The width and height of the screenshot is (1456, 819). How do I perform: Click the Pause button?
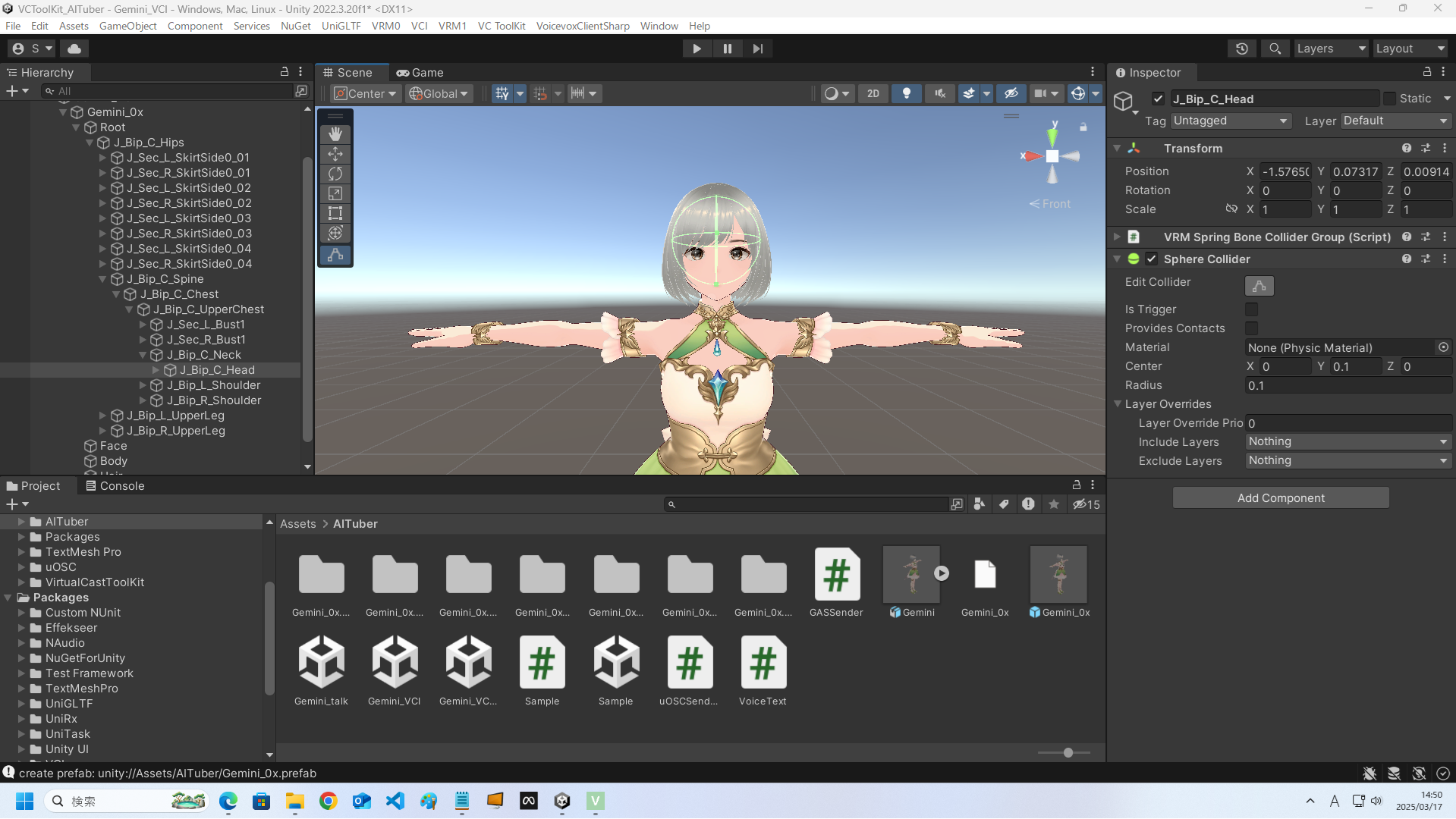tap(727, 49)
